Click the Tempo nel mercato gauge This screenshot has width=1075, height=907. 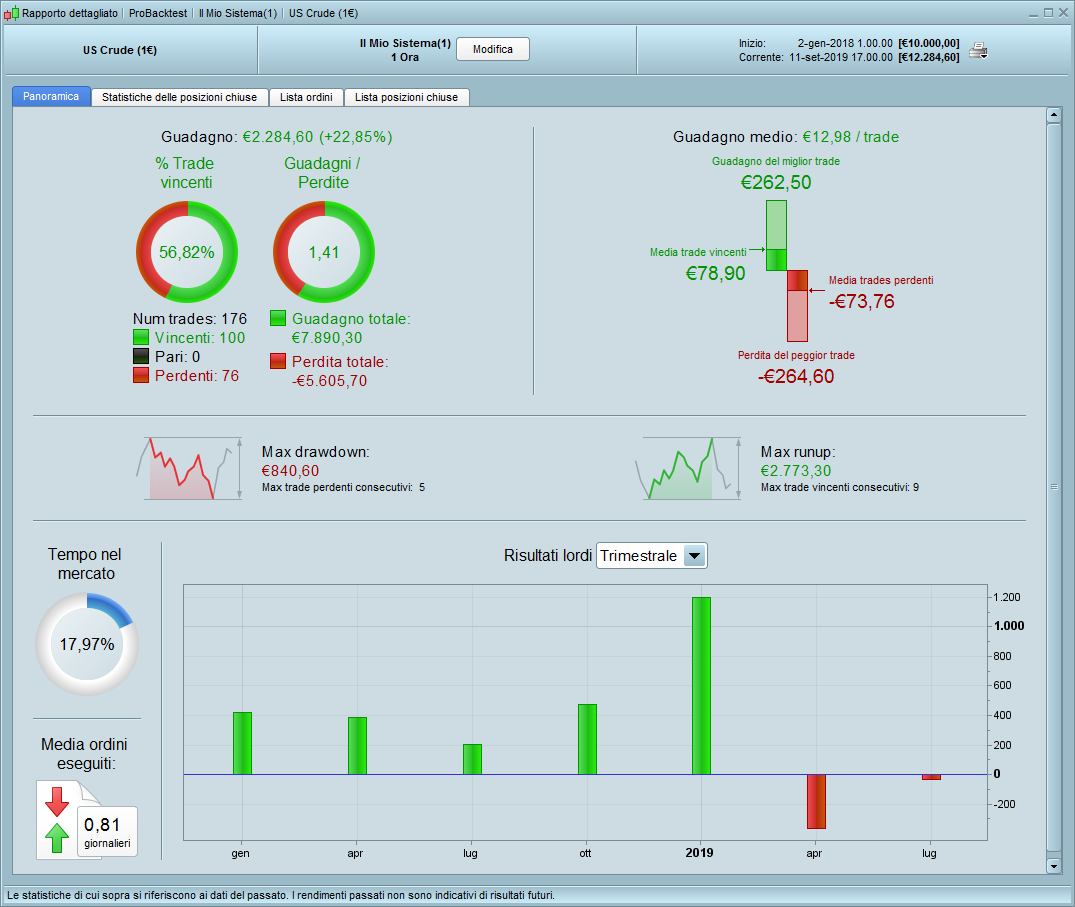pos(86,644)
